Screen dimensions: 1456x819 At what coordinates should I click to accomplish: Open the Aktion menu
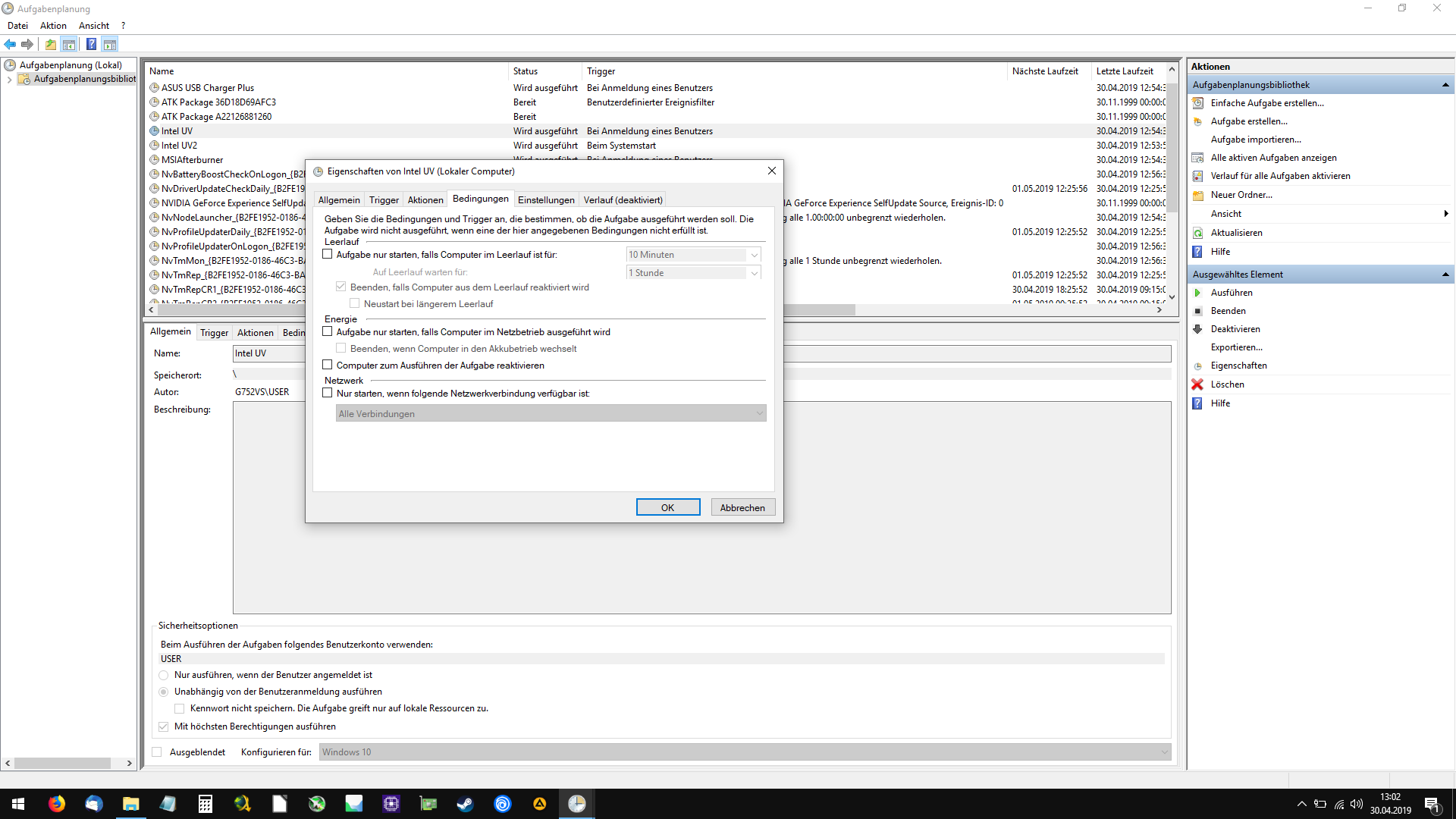coord(53,26)
